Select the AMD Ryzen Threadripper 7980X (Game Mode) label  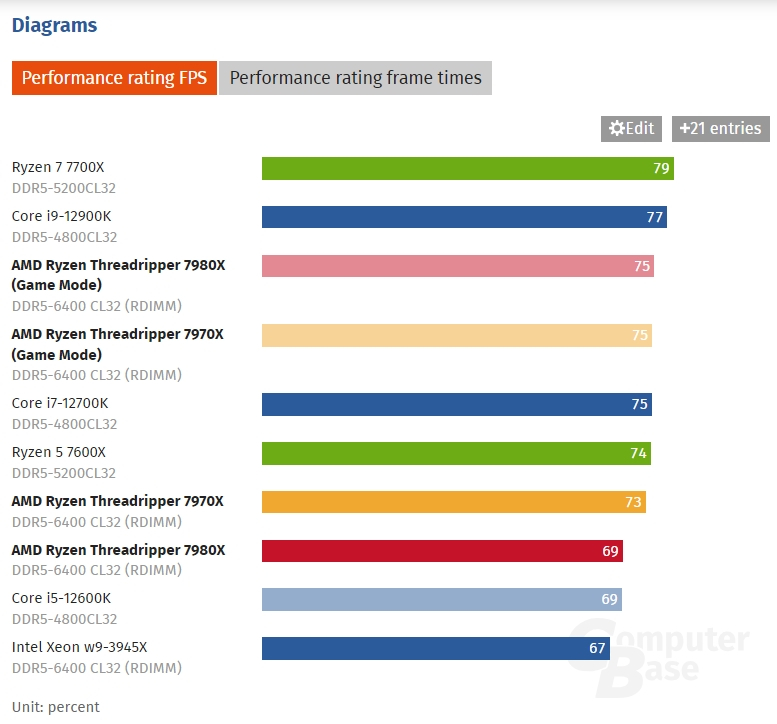point(117,275)
